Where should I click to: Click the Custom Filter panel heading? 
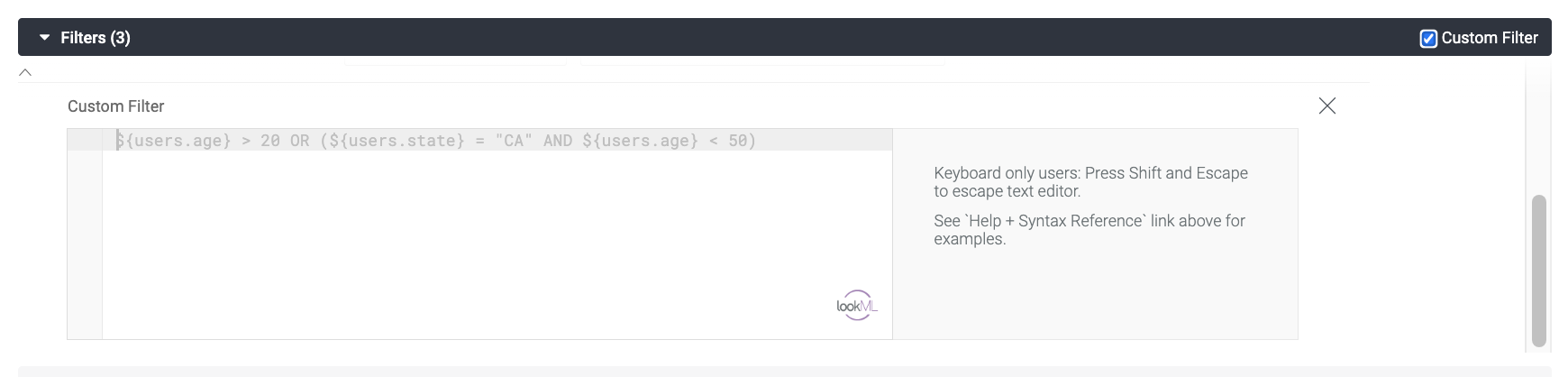[115, 106]
